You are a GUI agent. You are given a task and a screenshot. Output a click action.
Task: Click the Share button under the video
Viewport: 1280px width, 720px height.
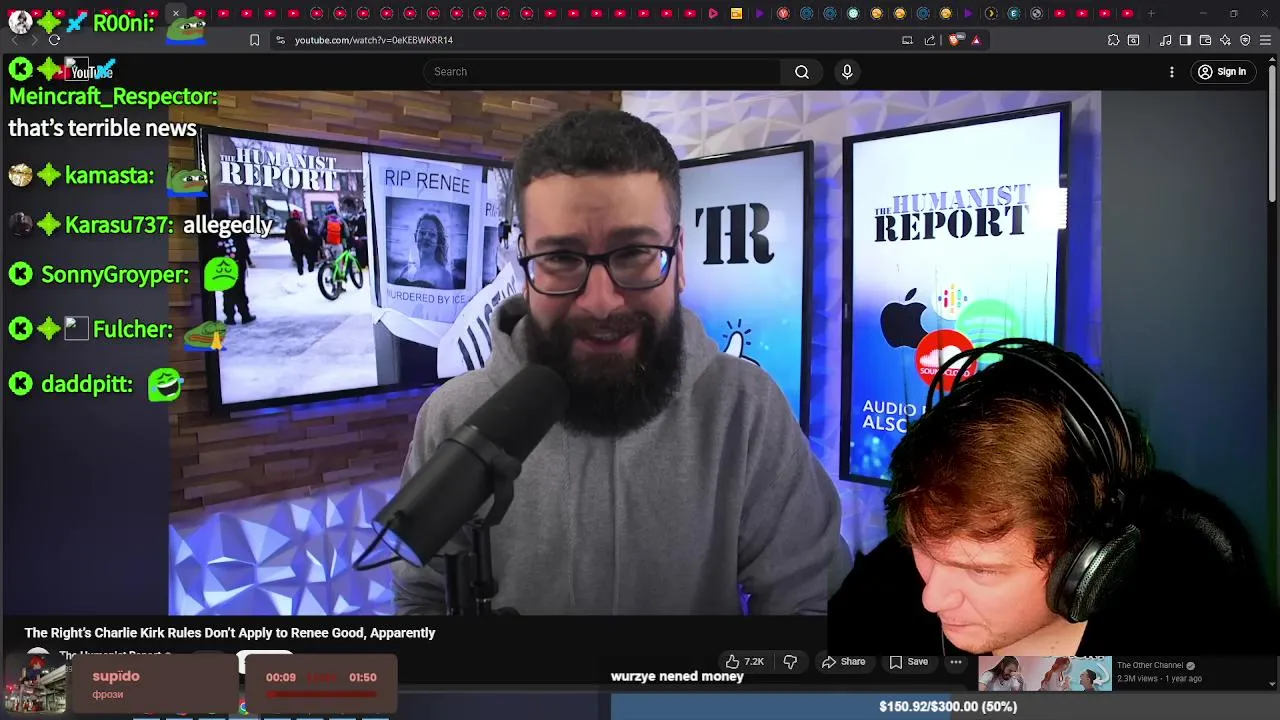[x=843, y=661]
